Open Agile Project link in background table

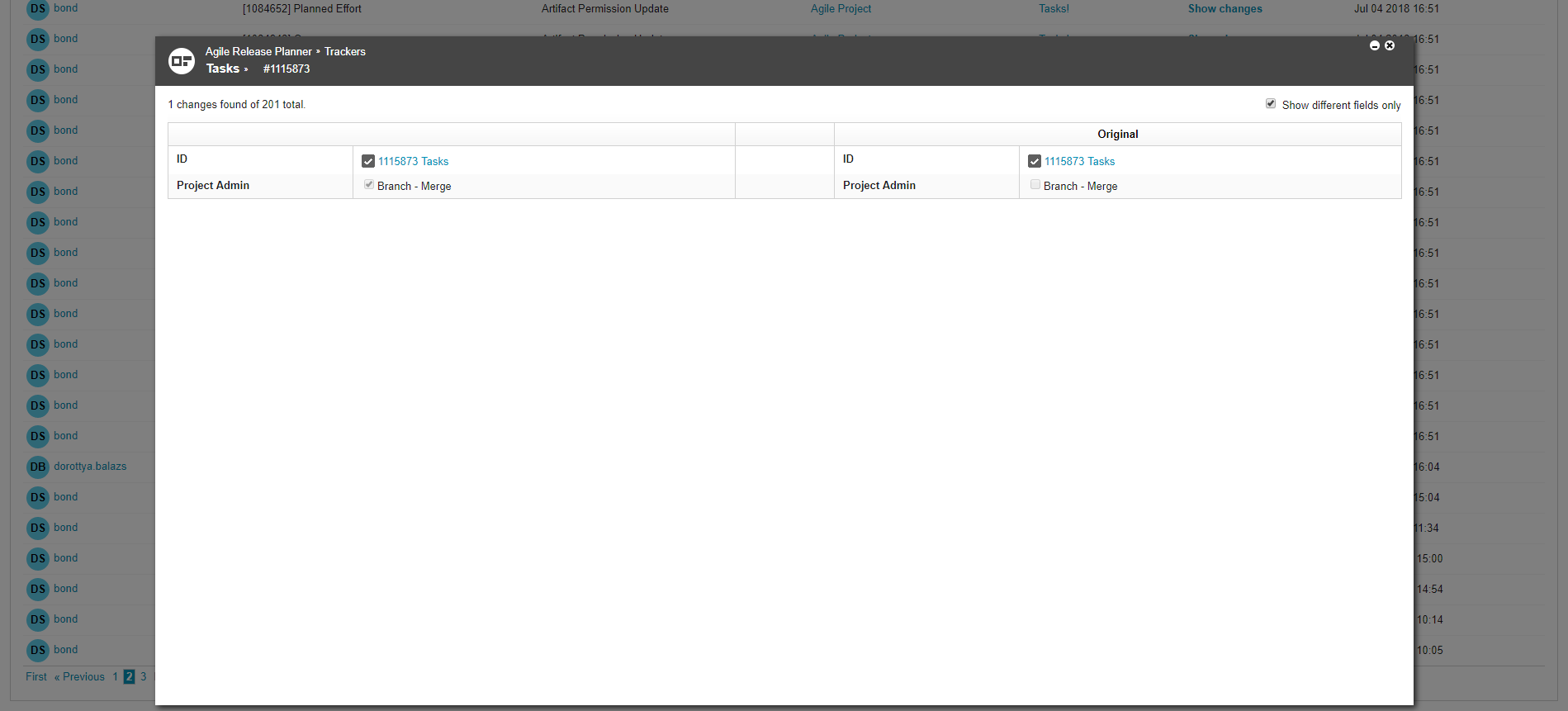tap(841, 8)
